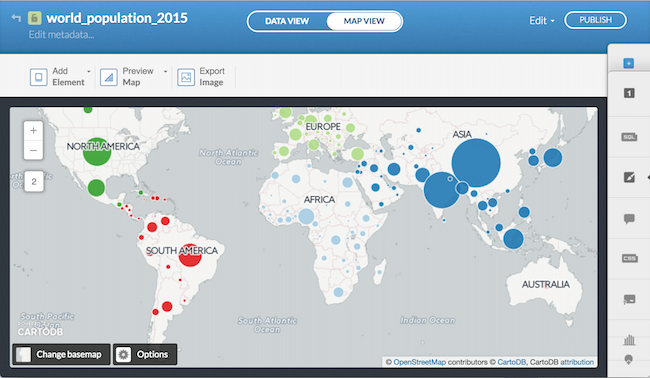Viewport: 650px width, 378px height.
Task: Click the lock privacy icon beside the title
Action: (x=34, y=18)
